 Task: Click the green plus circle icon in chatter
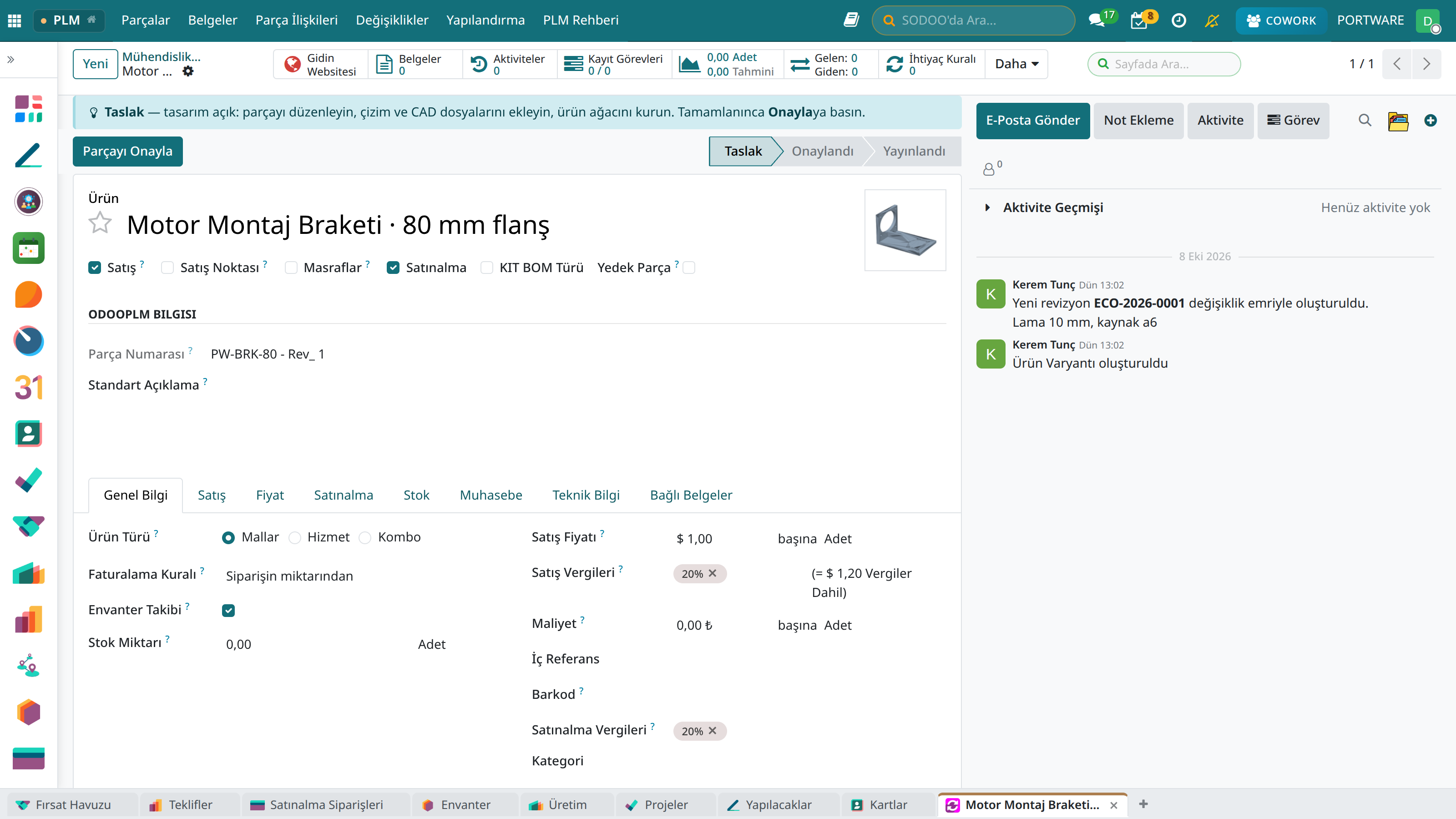tap(1430, 121)
